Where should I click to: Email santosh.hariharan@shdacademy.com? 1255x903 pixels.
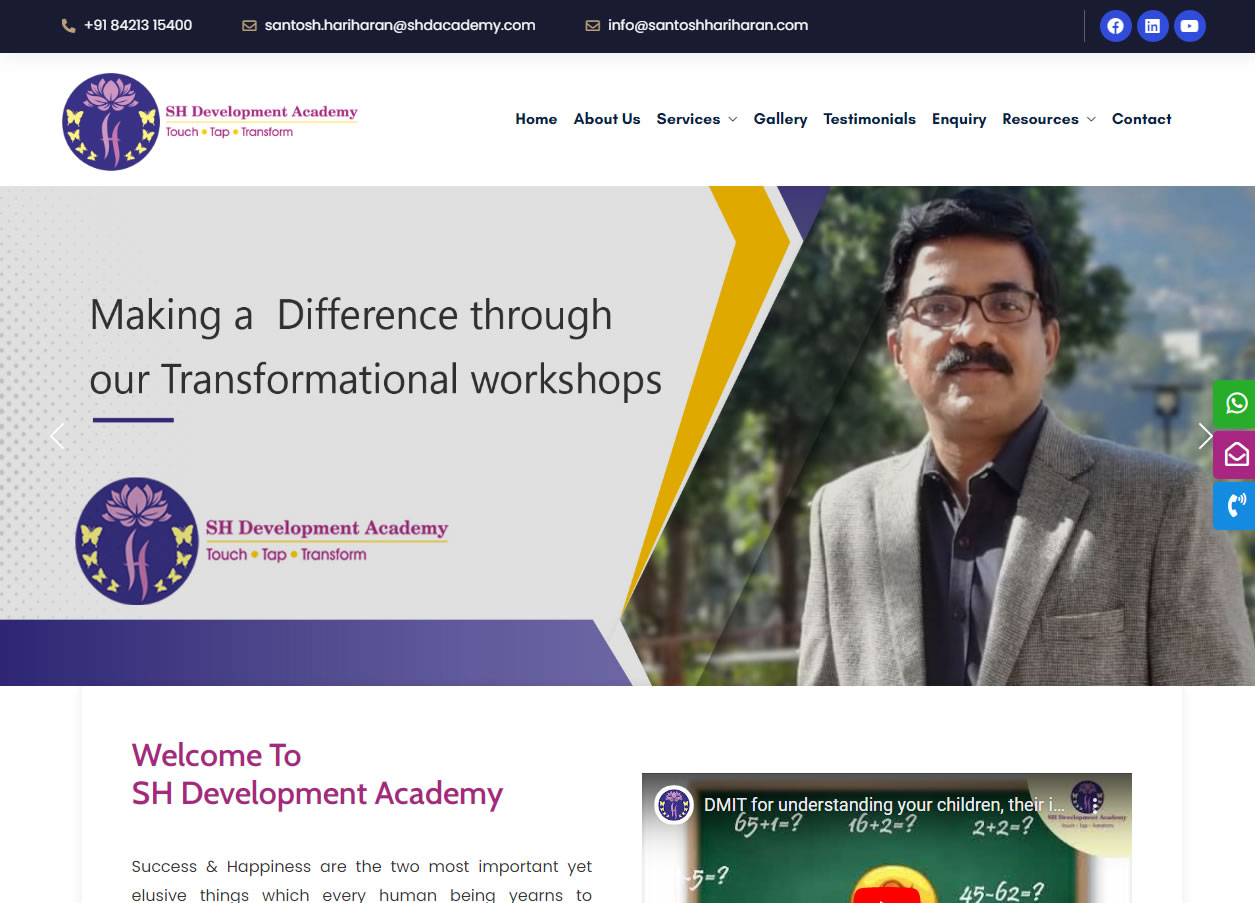click(400, 25)
